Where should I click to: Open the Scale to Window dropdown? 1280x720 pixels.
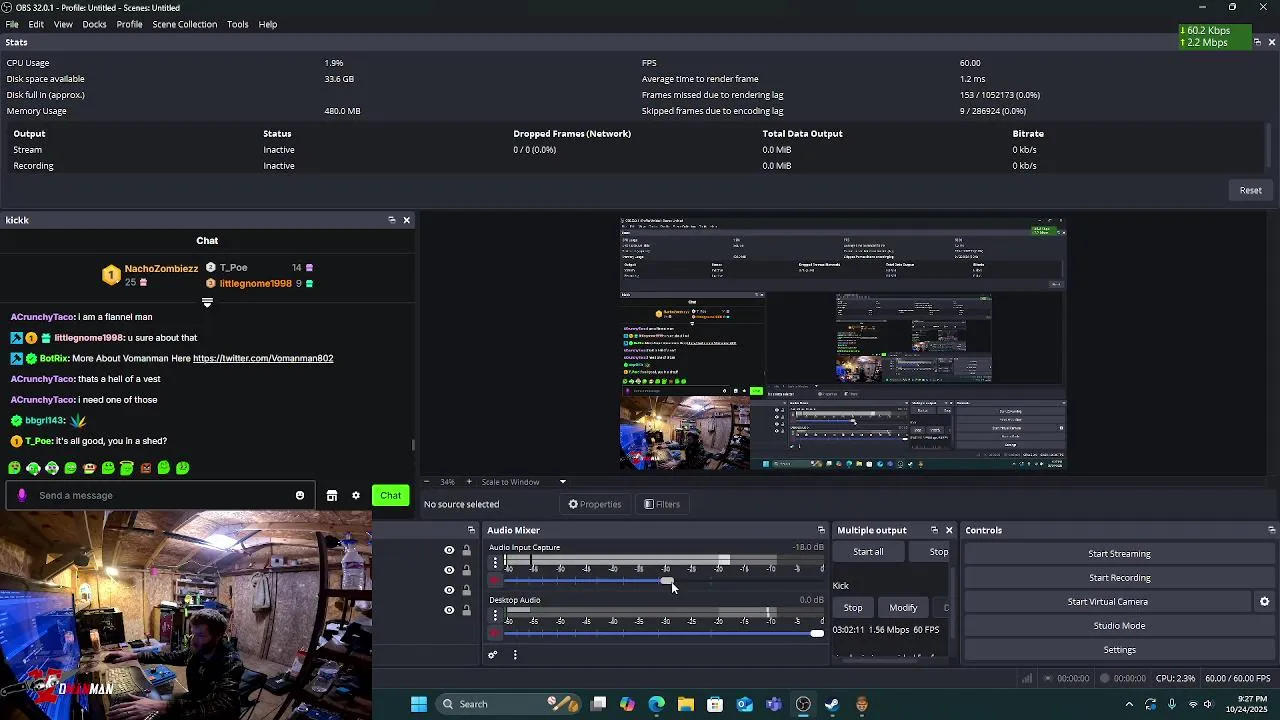point(523,482)
